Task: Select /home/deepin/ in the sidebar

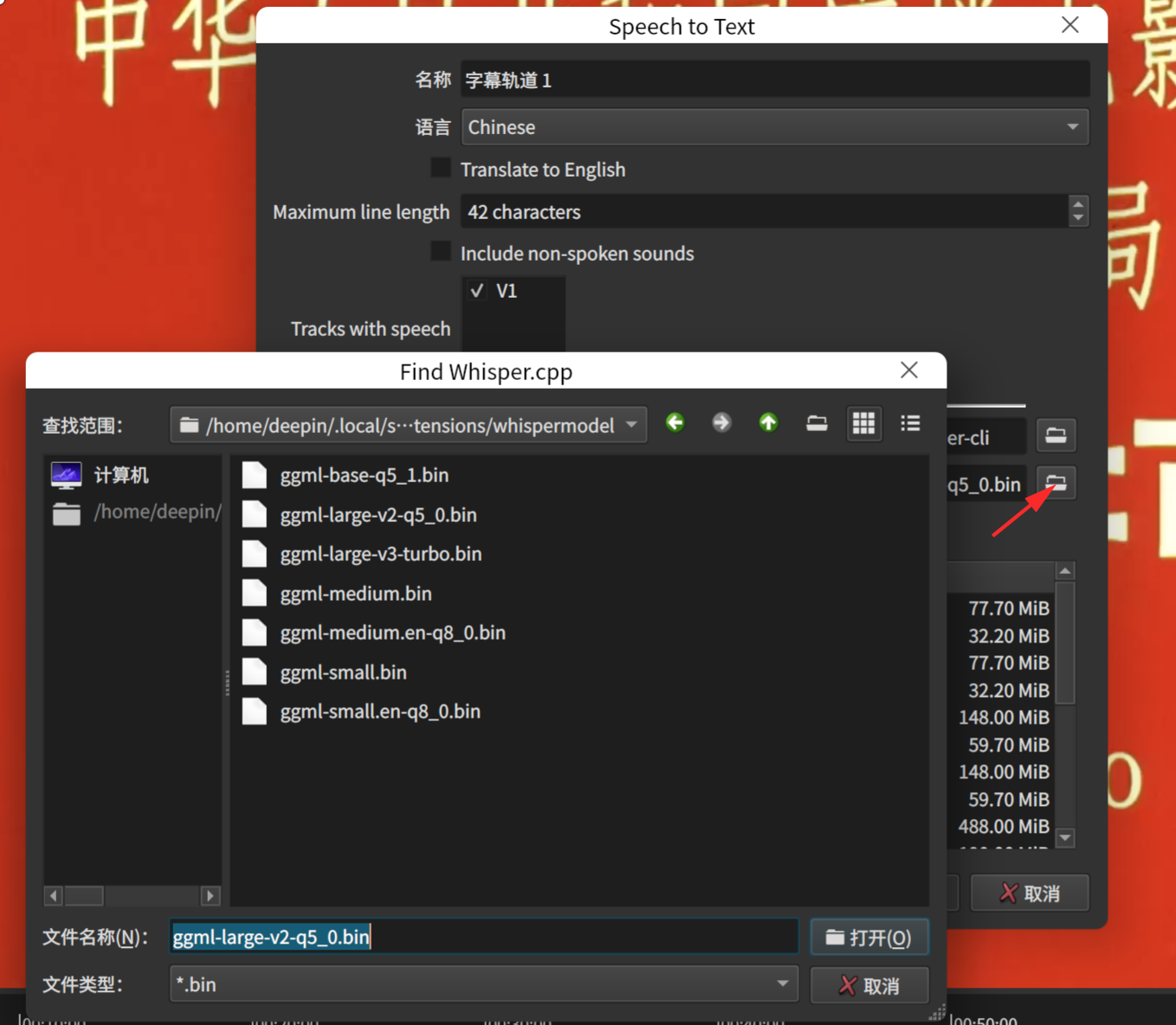Action: pos(134,512)
